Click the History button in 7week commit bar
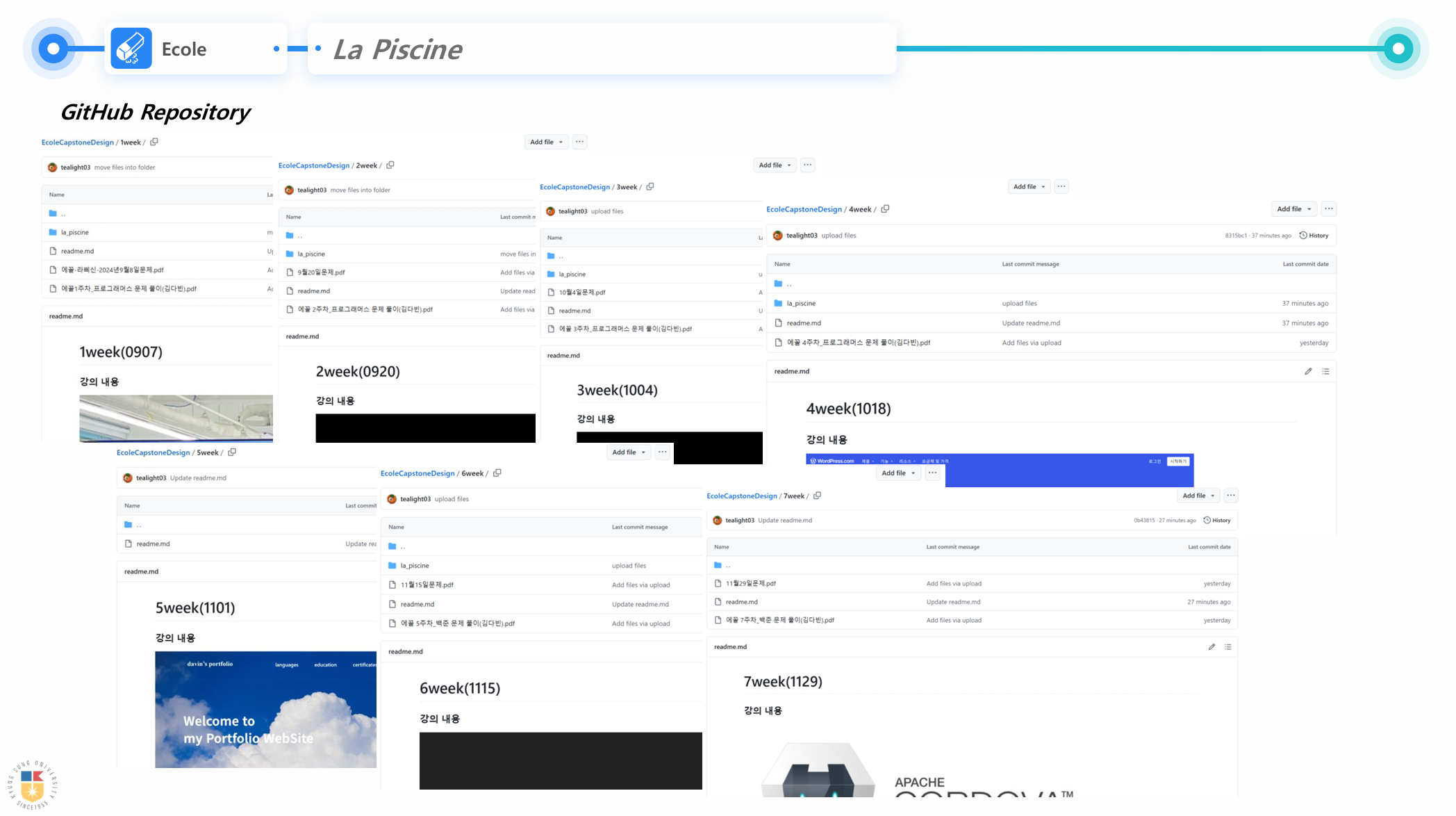This screenshot has height=816, width=1456. pos(1217,521)
